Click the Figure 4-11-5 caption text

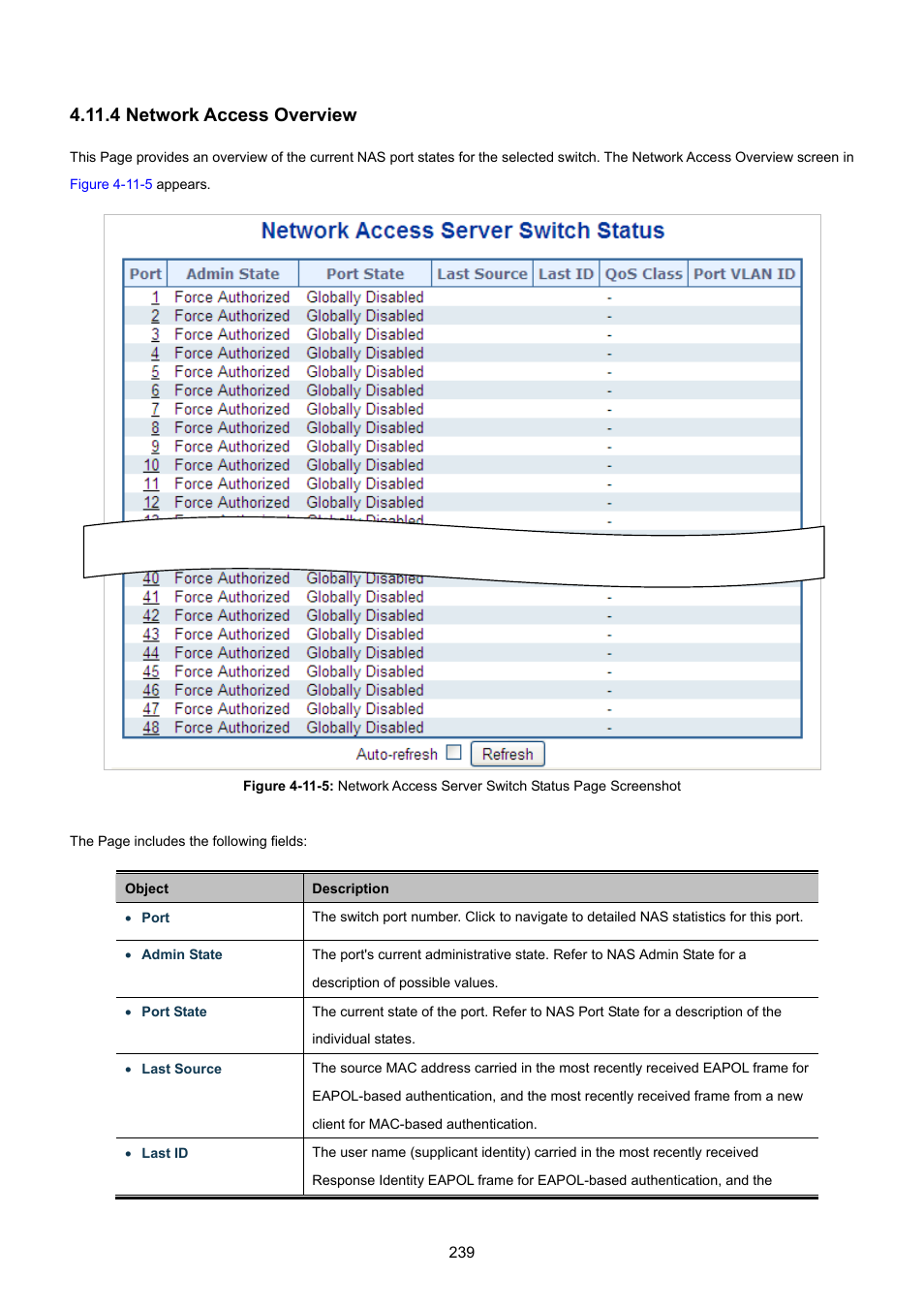462,786
